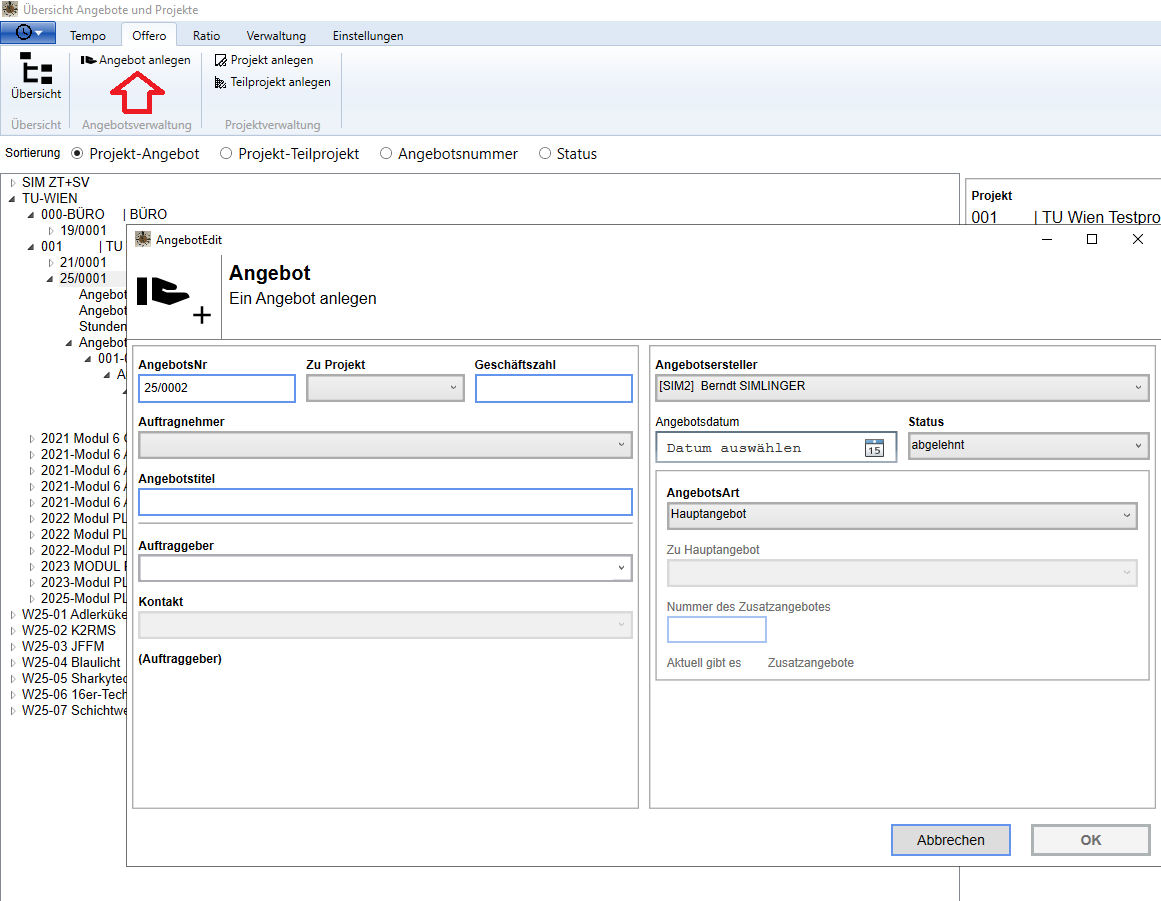This screenshot has width=1161, height=901.
Task: Open the calendar picker for Angebotsdatum
Action: [874, 448]
